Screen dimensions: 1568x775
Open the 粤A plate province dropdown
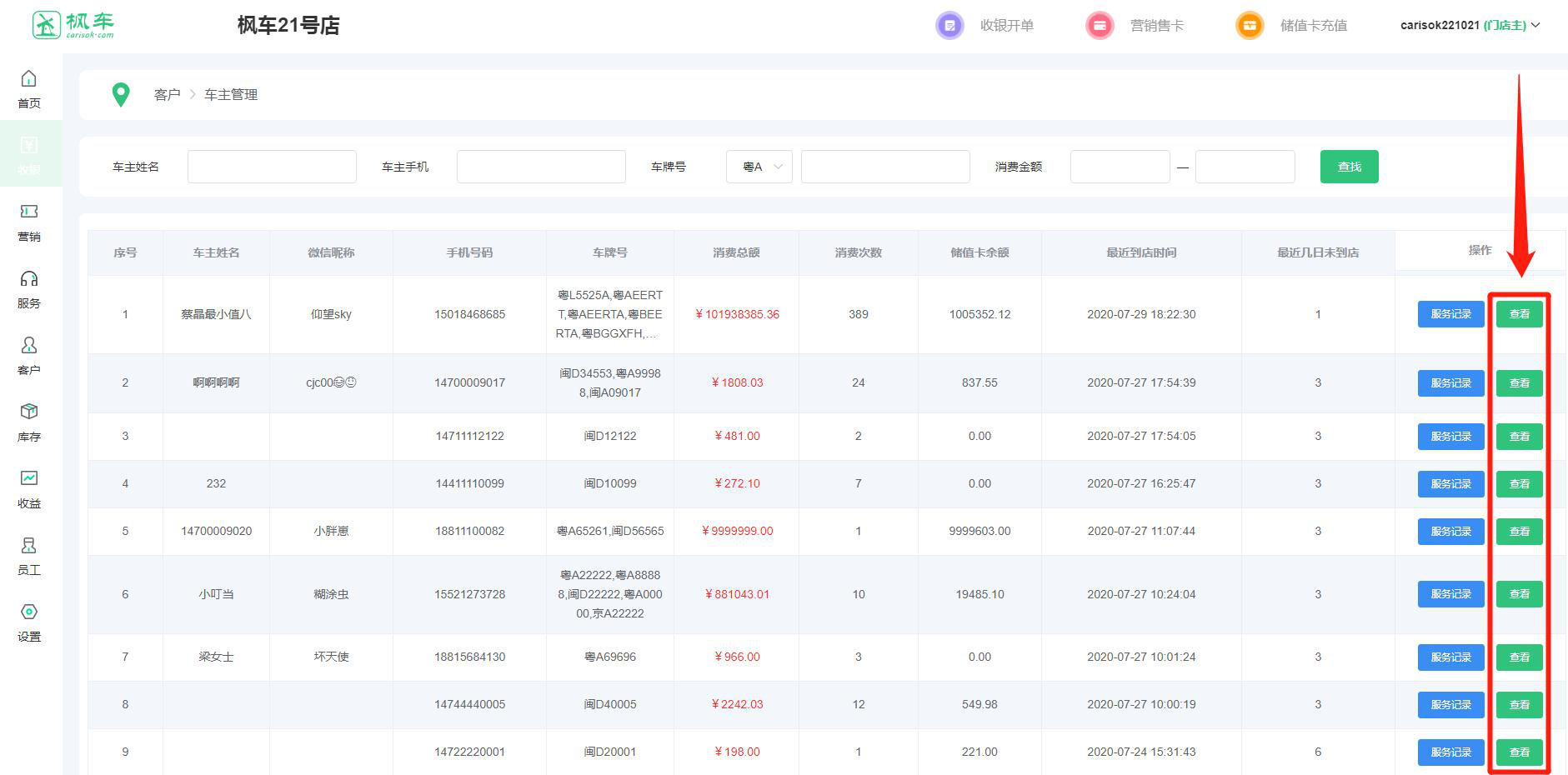click(759, 167)
